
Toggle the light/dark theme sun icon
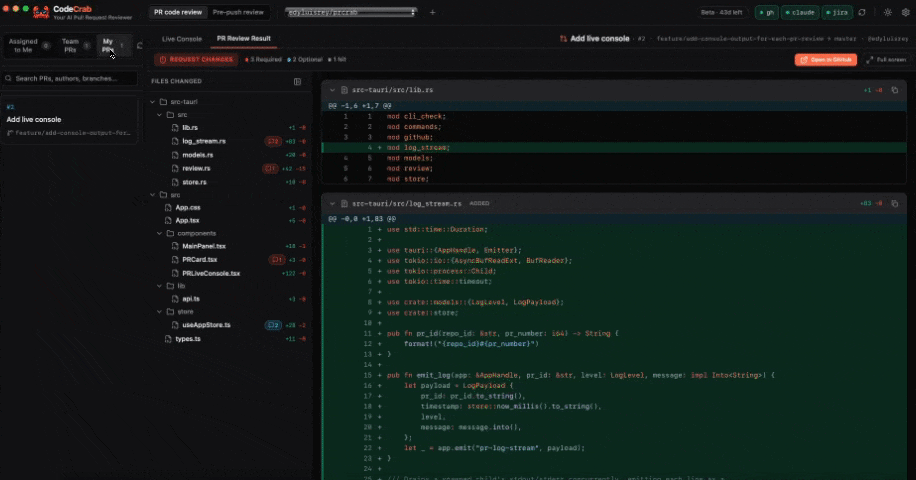[x=888, y=12]
